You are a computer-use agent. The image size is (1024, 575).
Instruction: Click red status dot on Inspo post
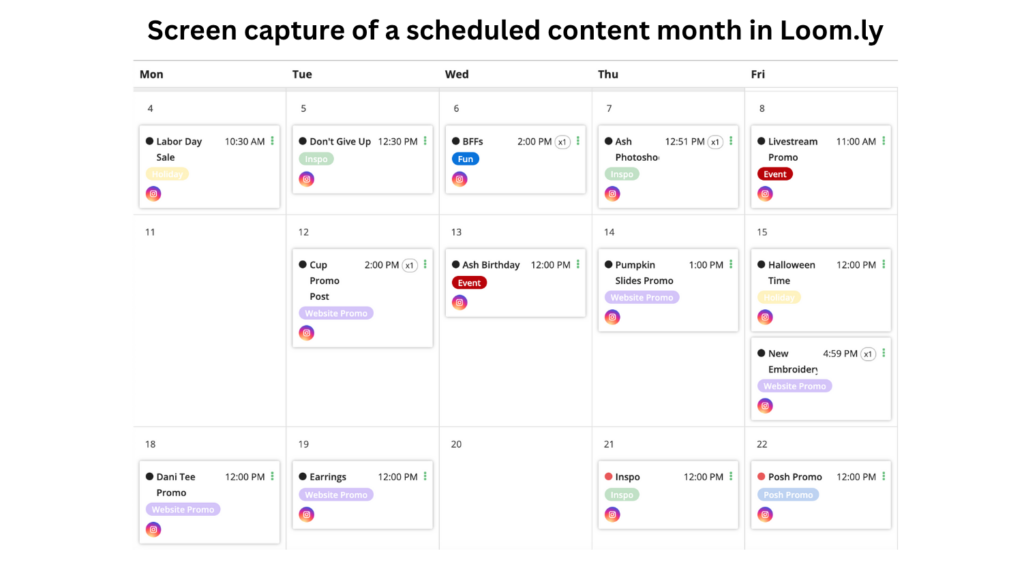pyautogui.click(x=609, y=477)
